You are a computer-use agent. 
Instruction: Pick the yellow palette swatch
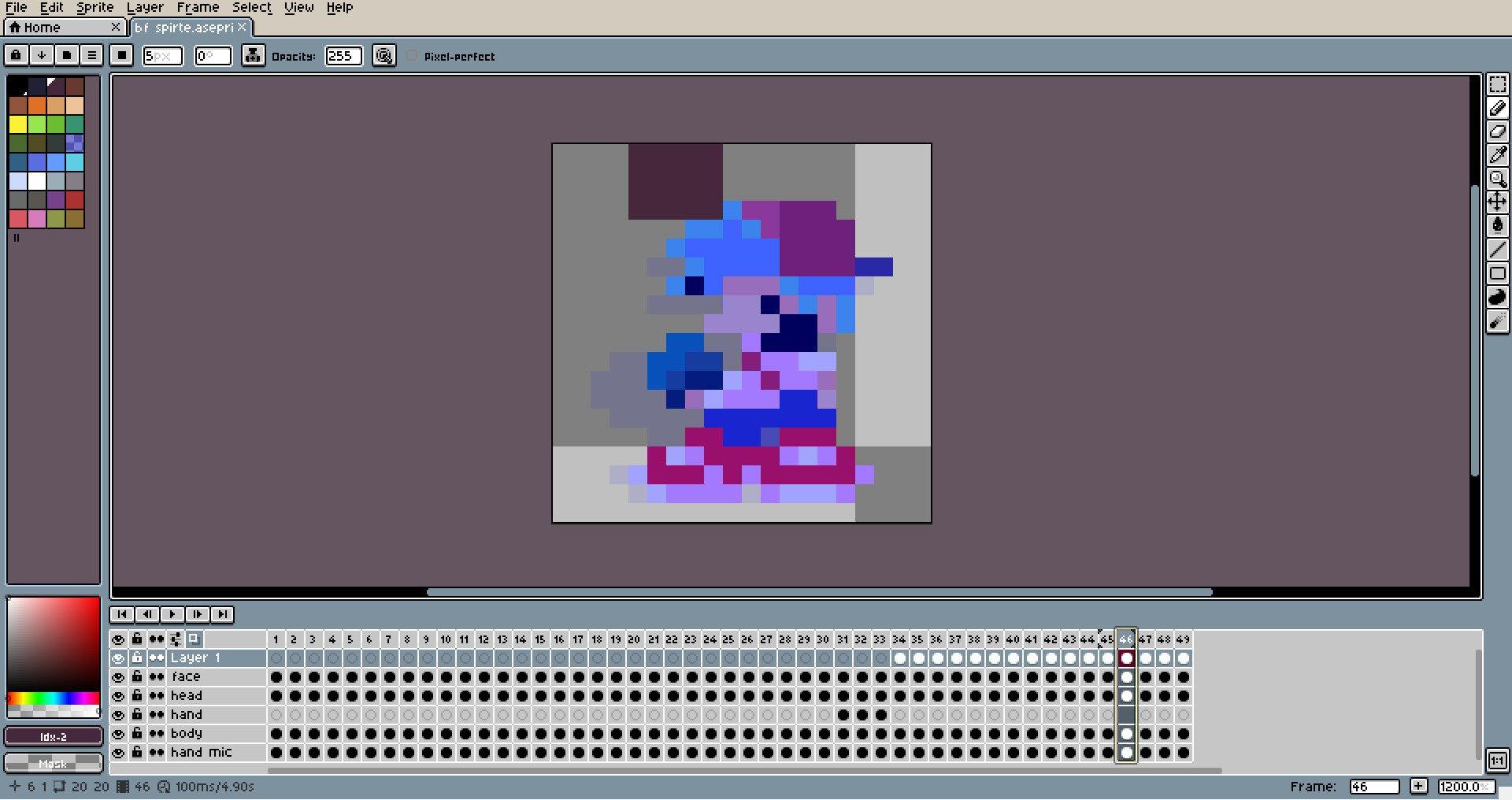pos(18,124)
